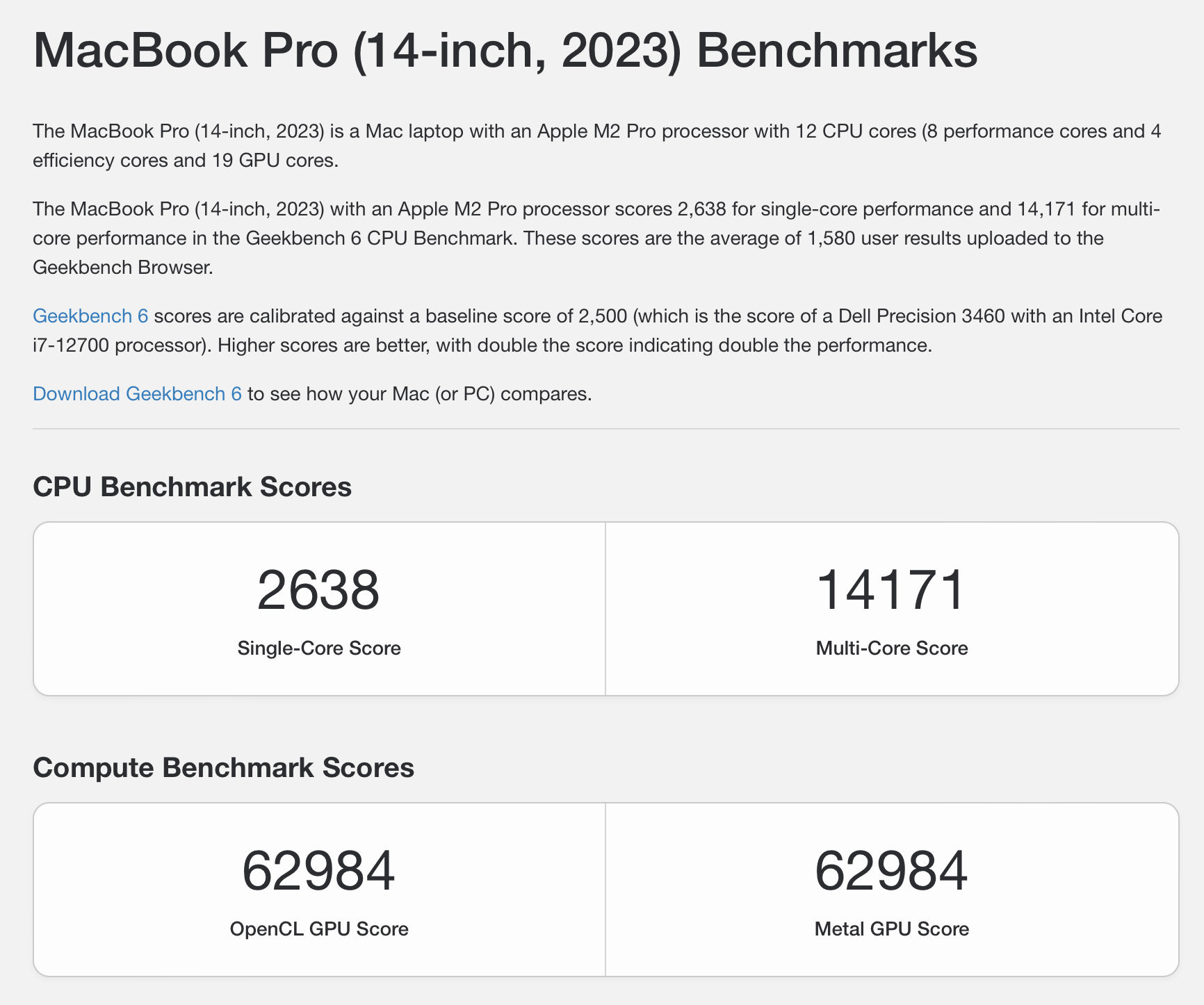
Task: Click the Multi-Core Score label
Action: pyautogui.click(x=892, y=648)
